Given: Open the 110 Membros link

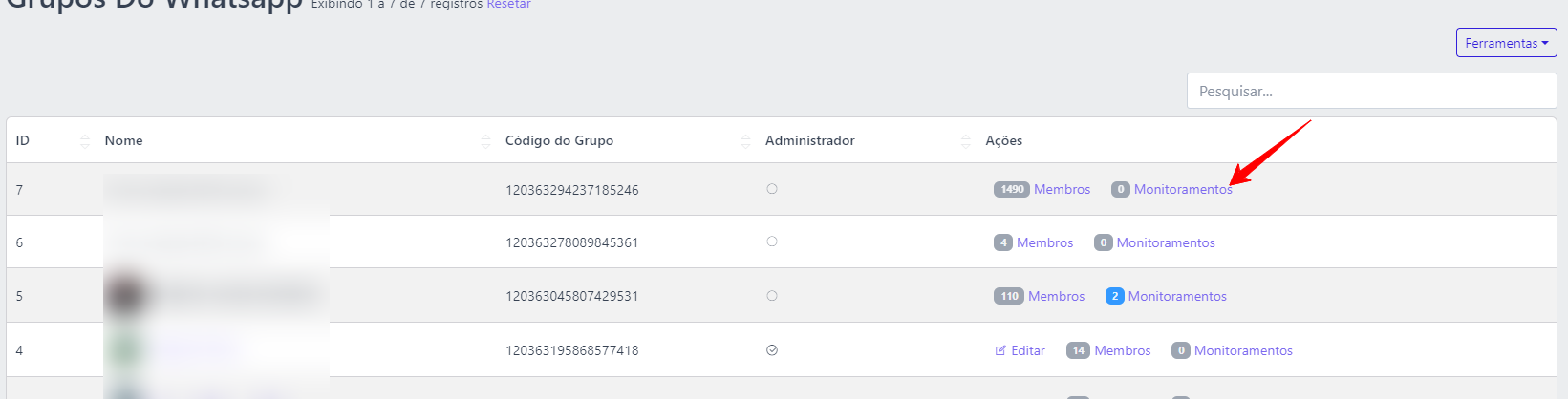Looking at the screenshot, I should pyautogui.click(x=1039, y=296).
